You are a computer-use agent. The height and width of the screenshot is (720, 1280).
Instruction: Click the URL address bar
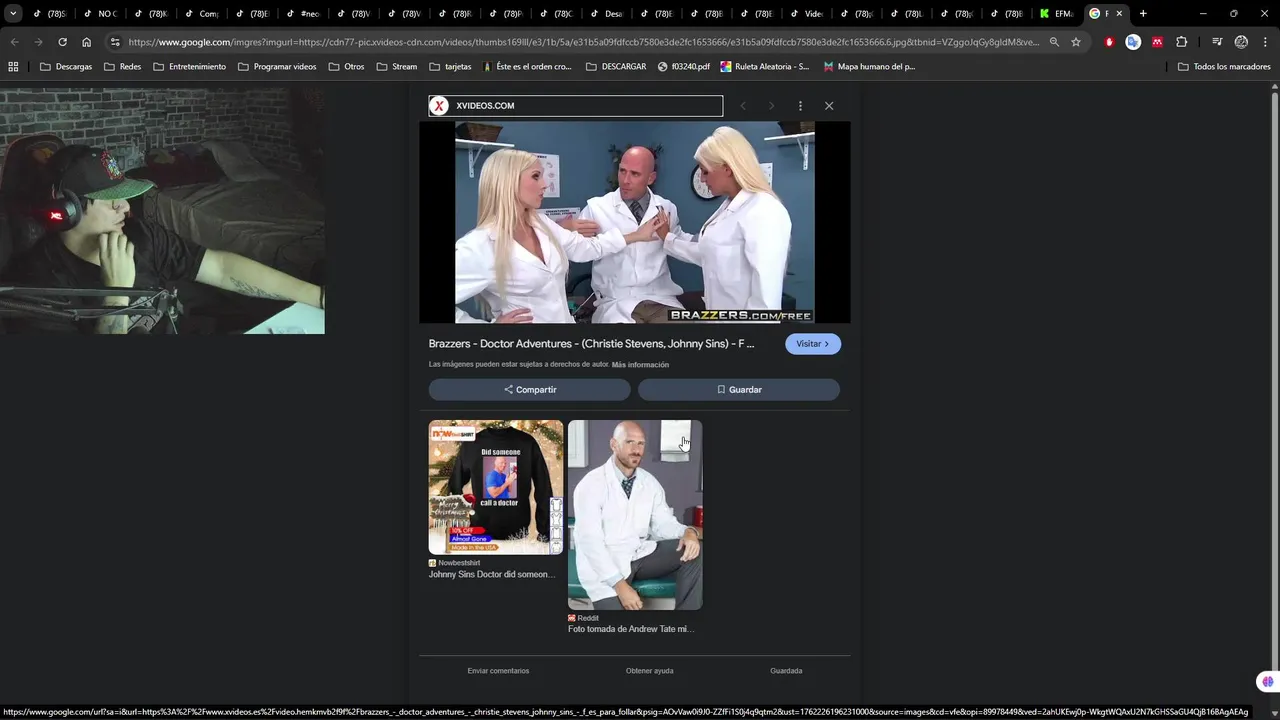[584, 42]
